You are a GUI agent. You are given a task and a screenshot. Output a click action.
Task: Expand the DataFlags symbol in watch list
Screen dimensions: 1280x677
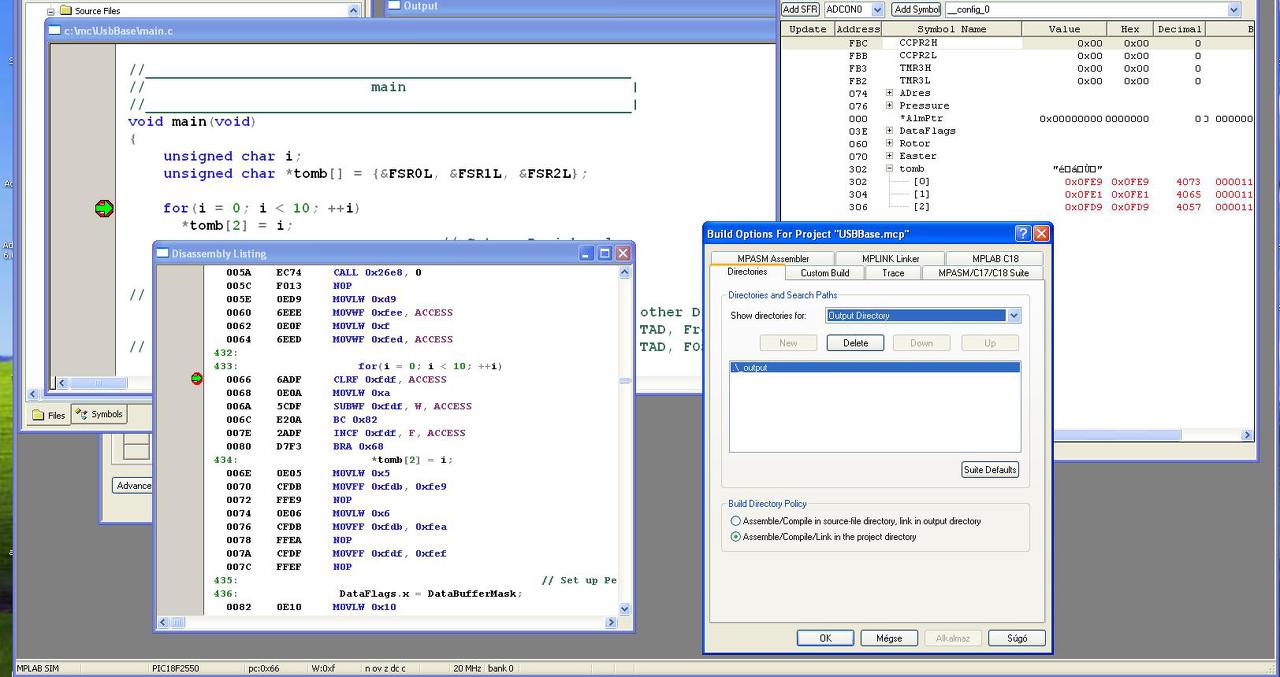pyautogui.click(x=889, y=131)
